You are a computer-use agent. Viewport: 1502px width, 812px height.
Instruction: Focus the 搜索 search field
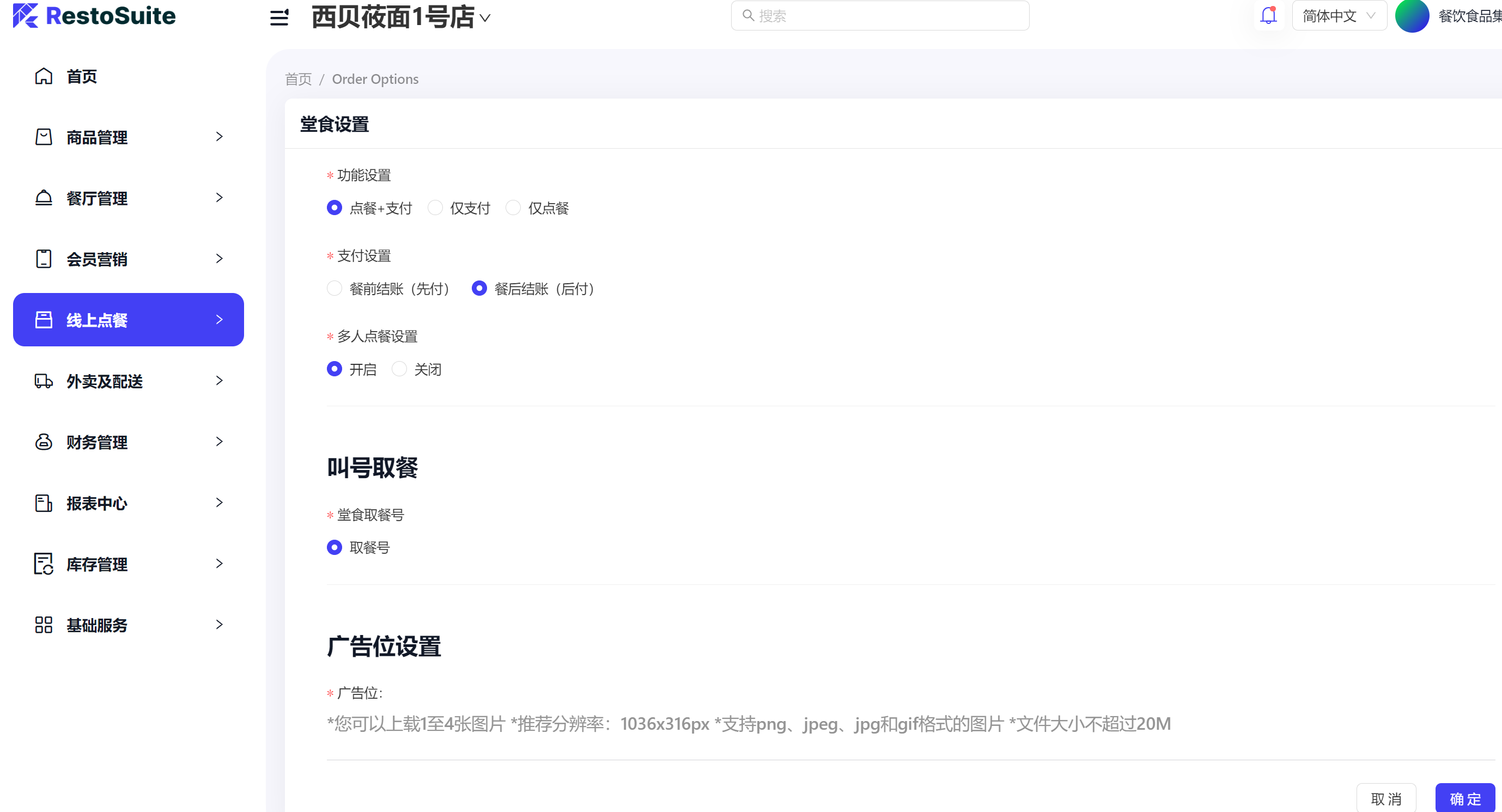(x=880, y=16)
